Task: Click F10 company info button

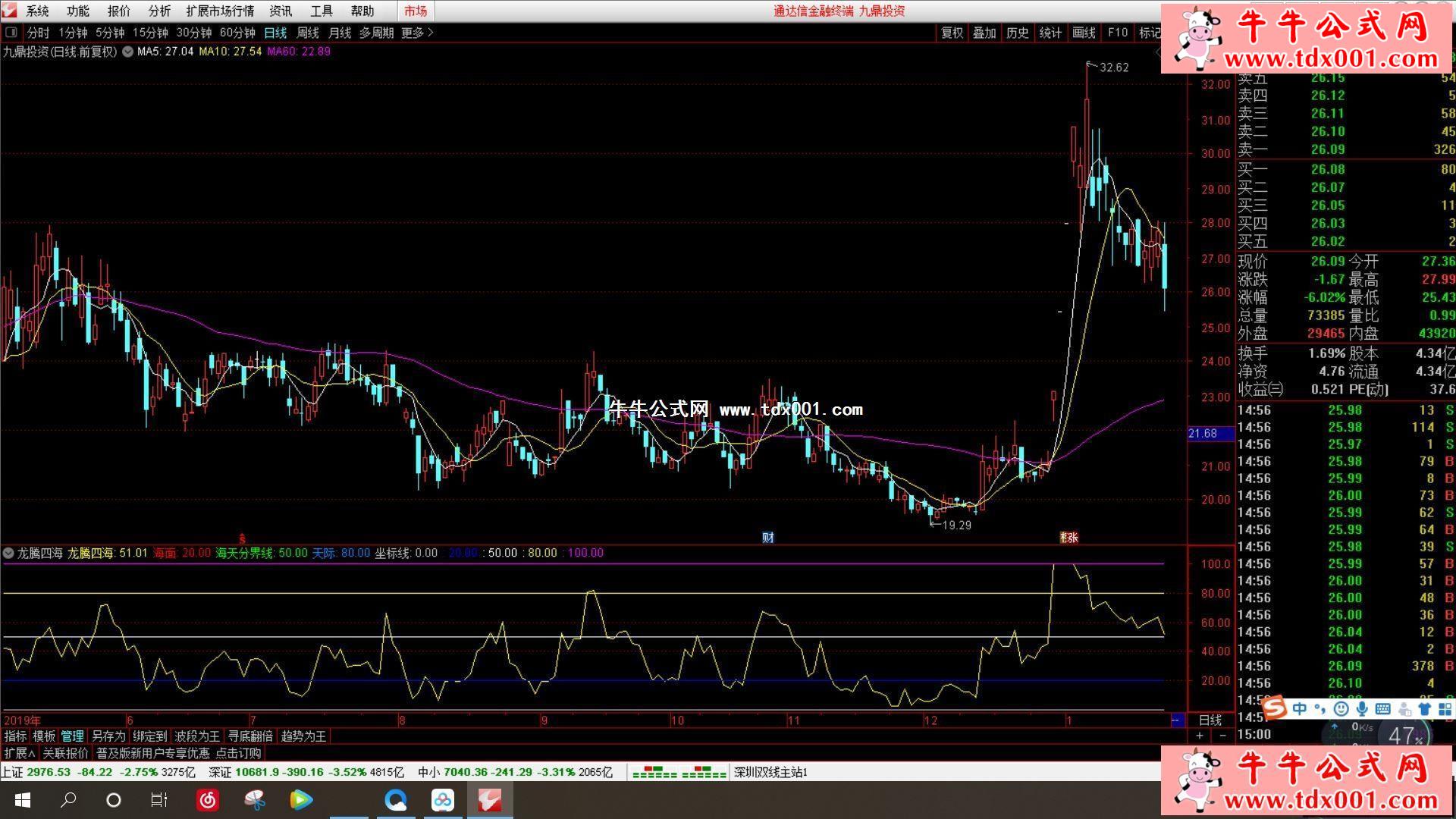Action: click(x=1118, y=33)
